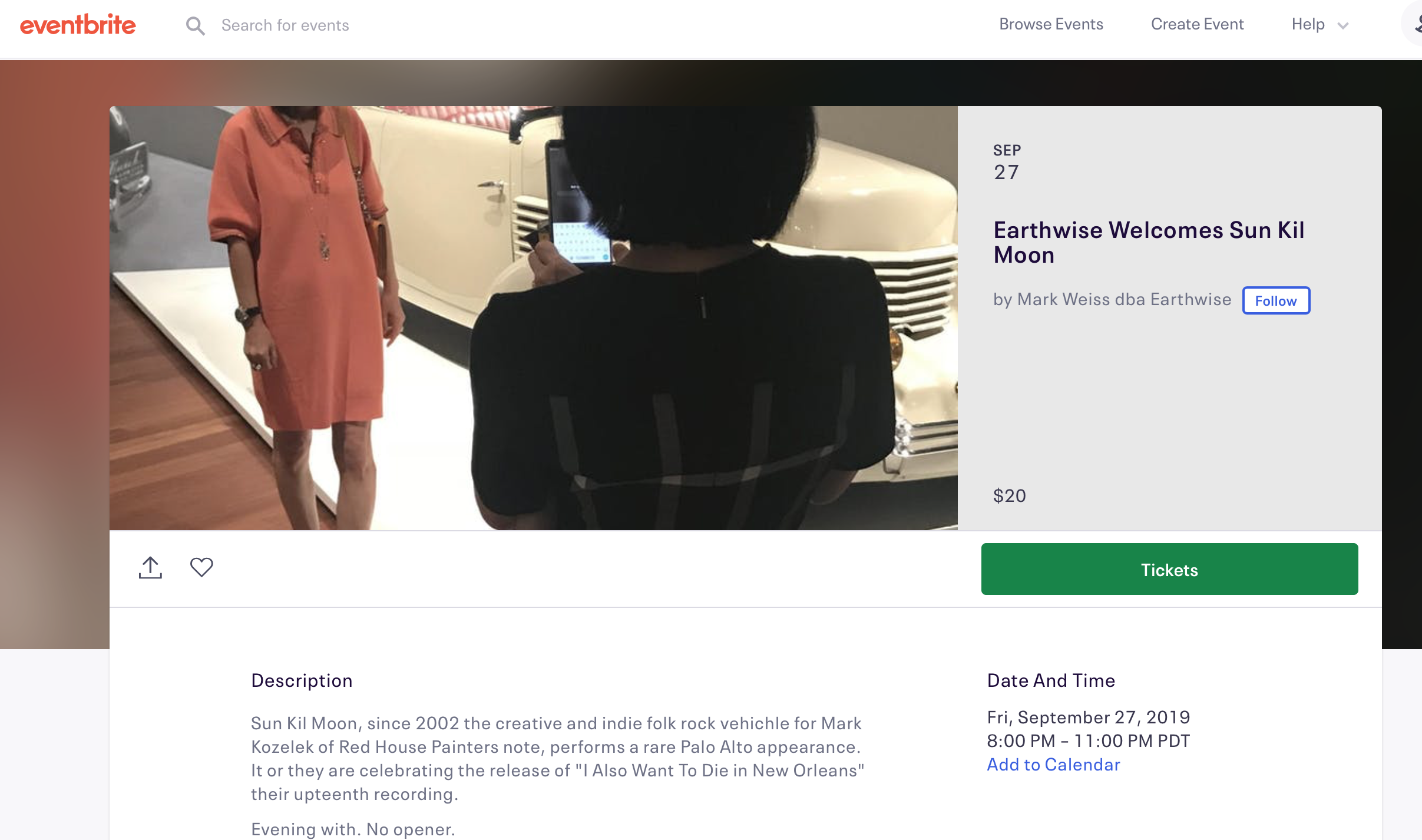Like the event with heart icon
Image resolution: width=1422 pixels, height=840 pixels.
tap(201, 567)
